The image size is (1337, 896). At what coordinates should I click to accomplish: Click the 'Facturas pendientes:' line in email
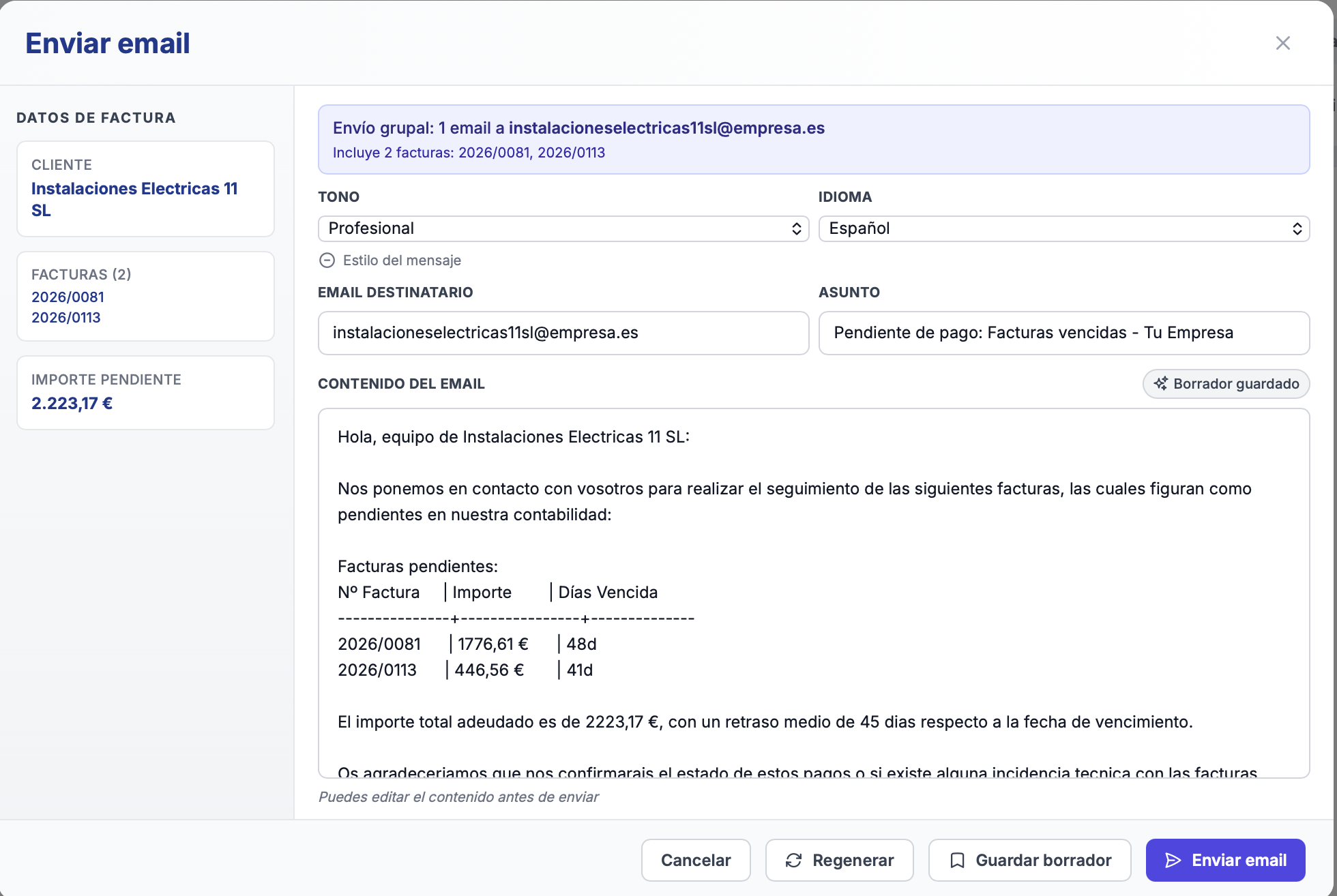tap(417, 567)
